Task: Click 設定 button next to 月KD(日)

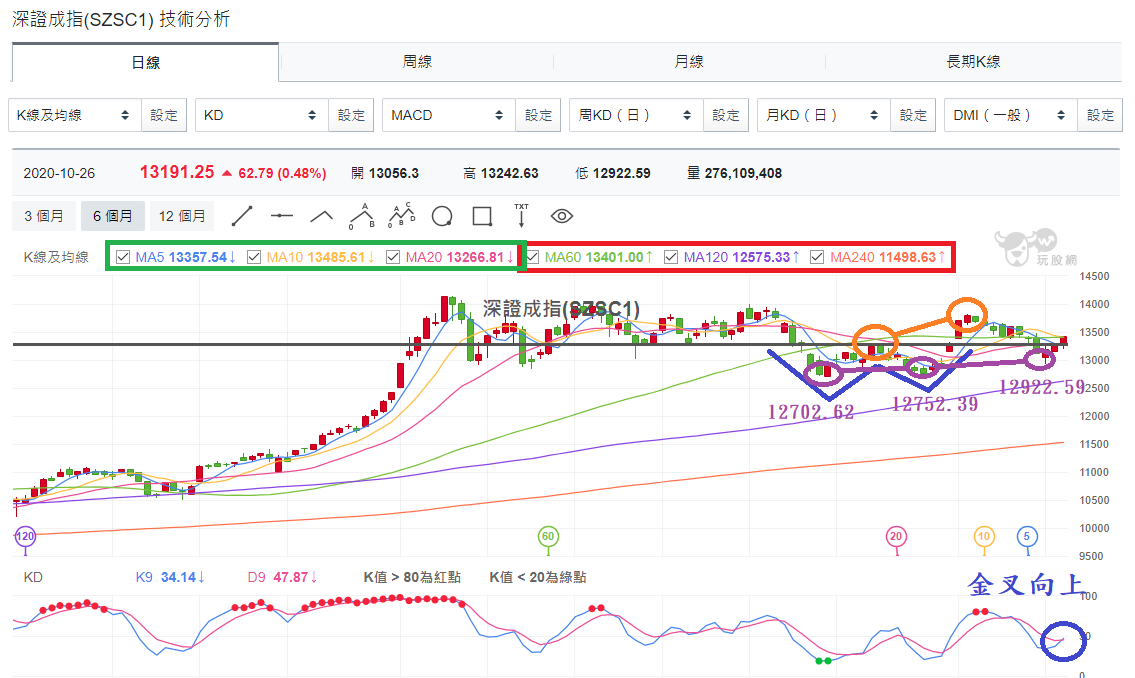Action: pos(913,115)
